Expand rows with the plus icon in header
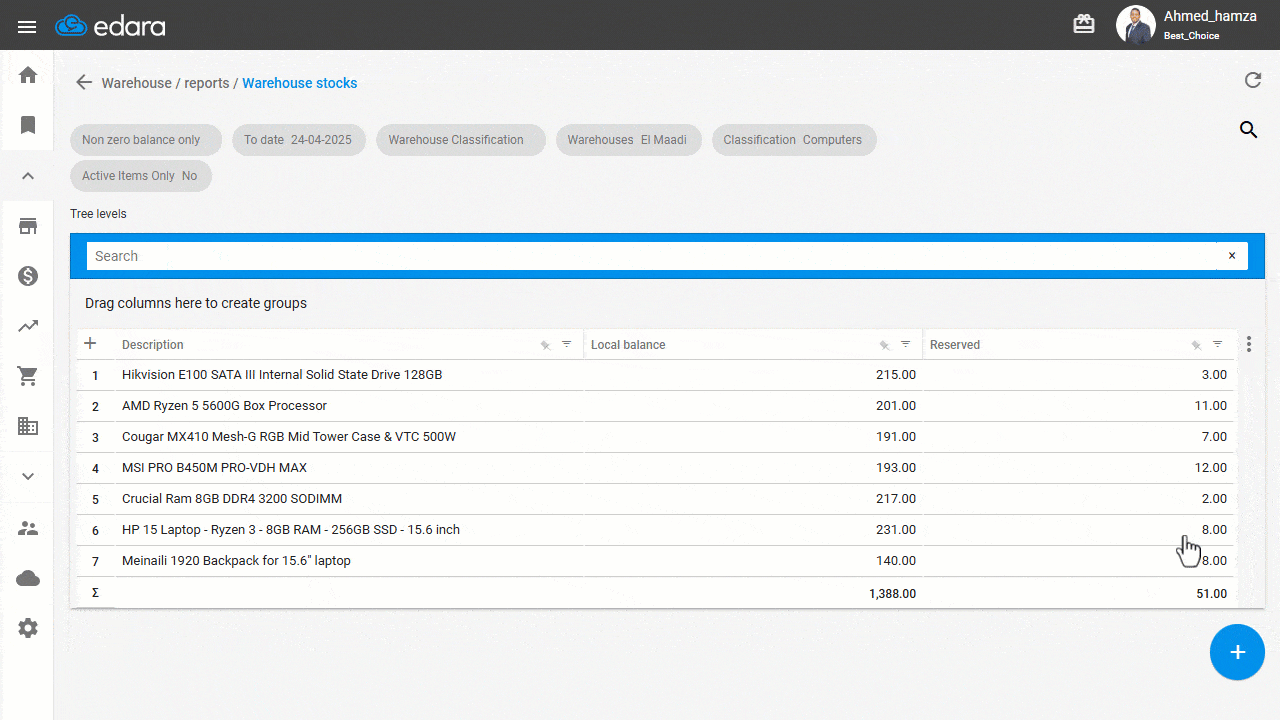Screen dimensions: 1280x720 click(x=90, y=344)
